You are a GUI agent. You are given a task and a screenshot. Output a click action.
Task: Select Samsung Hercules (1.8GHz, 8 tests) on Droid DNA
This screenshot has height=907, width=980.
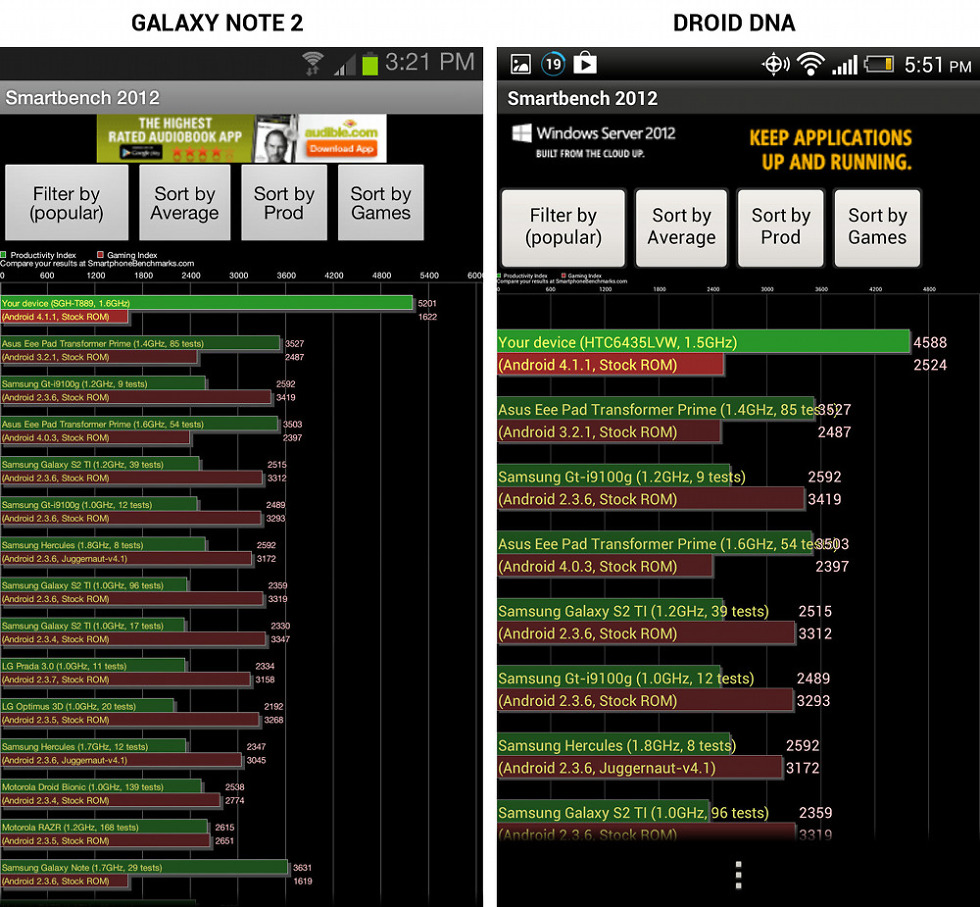(x=640, y=756)
